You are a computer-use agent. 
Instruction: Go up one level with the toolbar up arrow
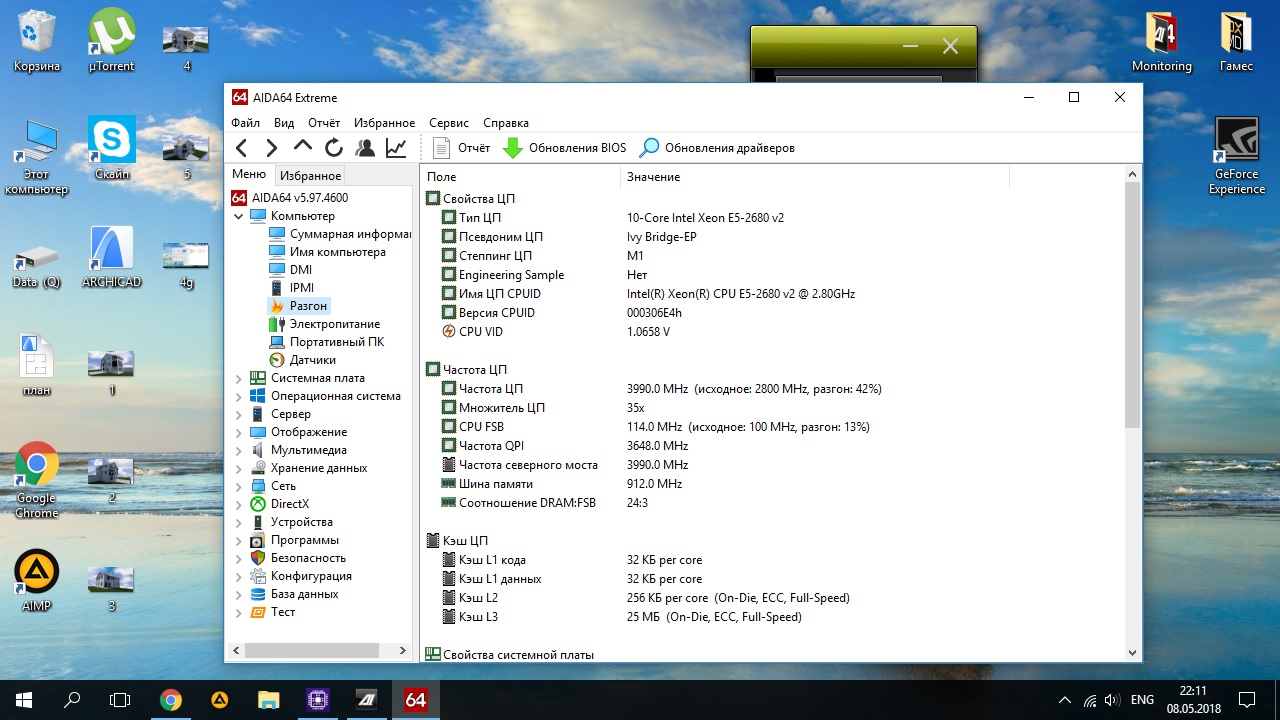click(303, 147)
